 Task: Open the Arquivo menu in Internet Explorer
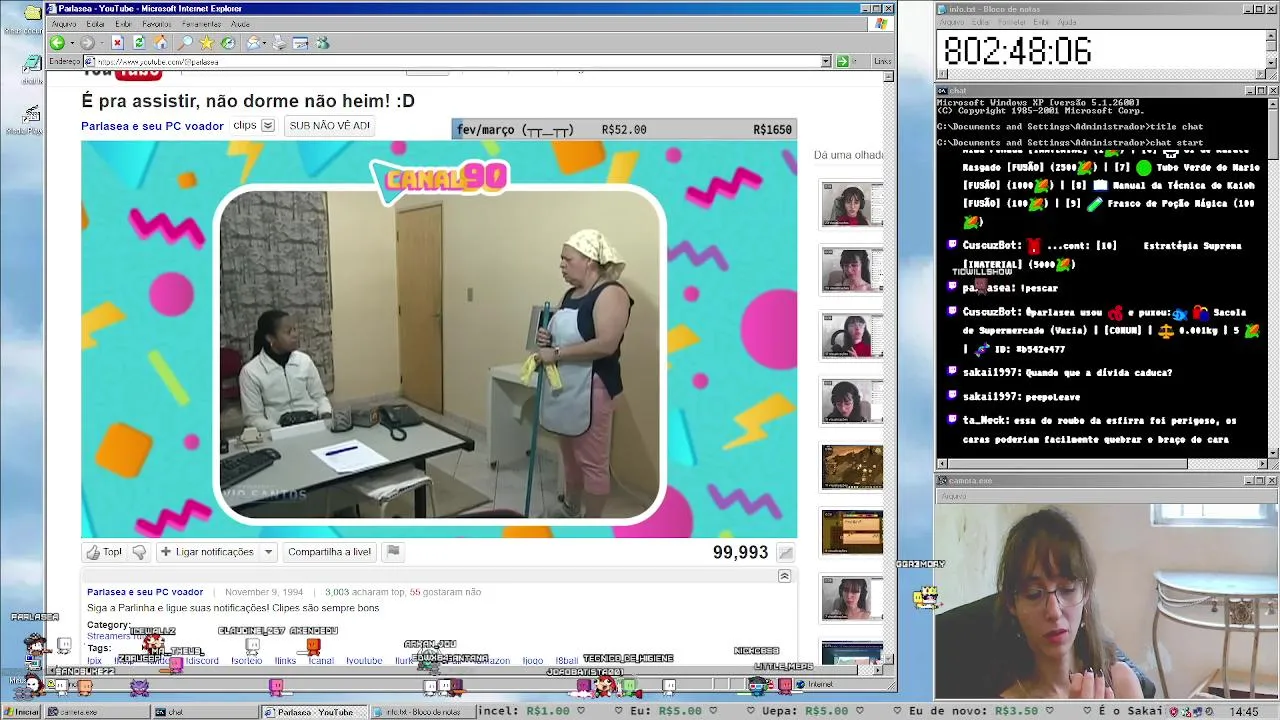(64, 24)
